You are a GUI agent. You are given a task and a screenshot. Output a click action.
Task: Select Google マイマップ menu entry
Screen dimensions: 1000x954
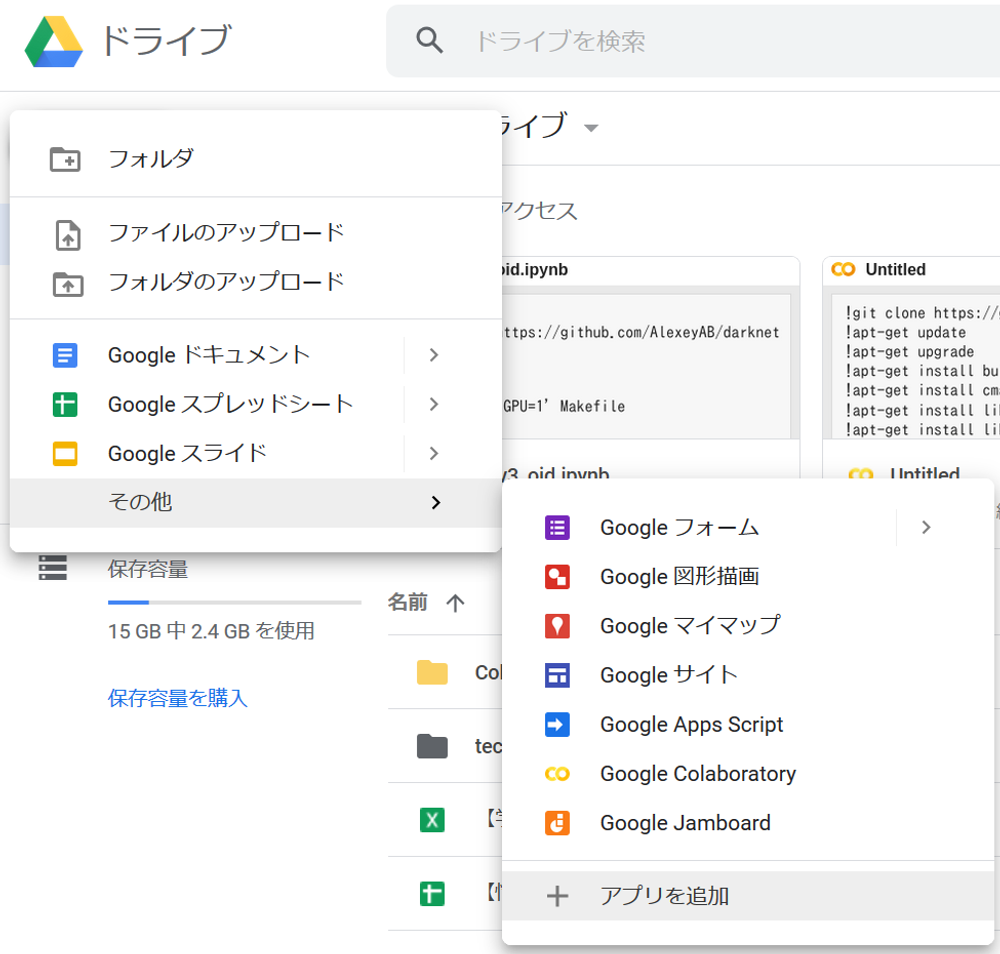748,626
